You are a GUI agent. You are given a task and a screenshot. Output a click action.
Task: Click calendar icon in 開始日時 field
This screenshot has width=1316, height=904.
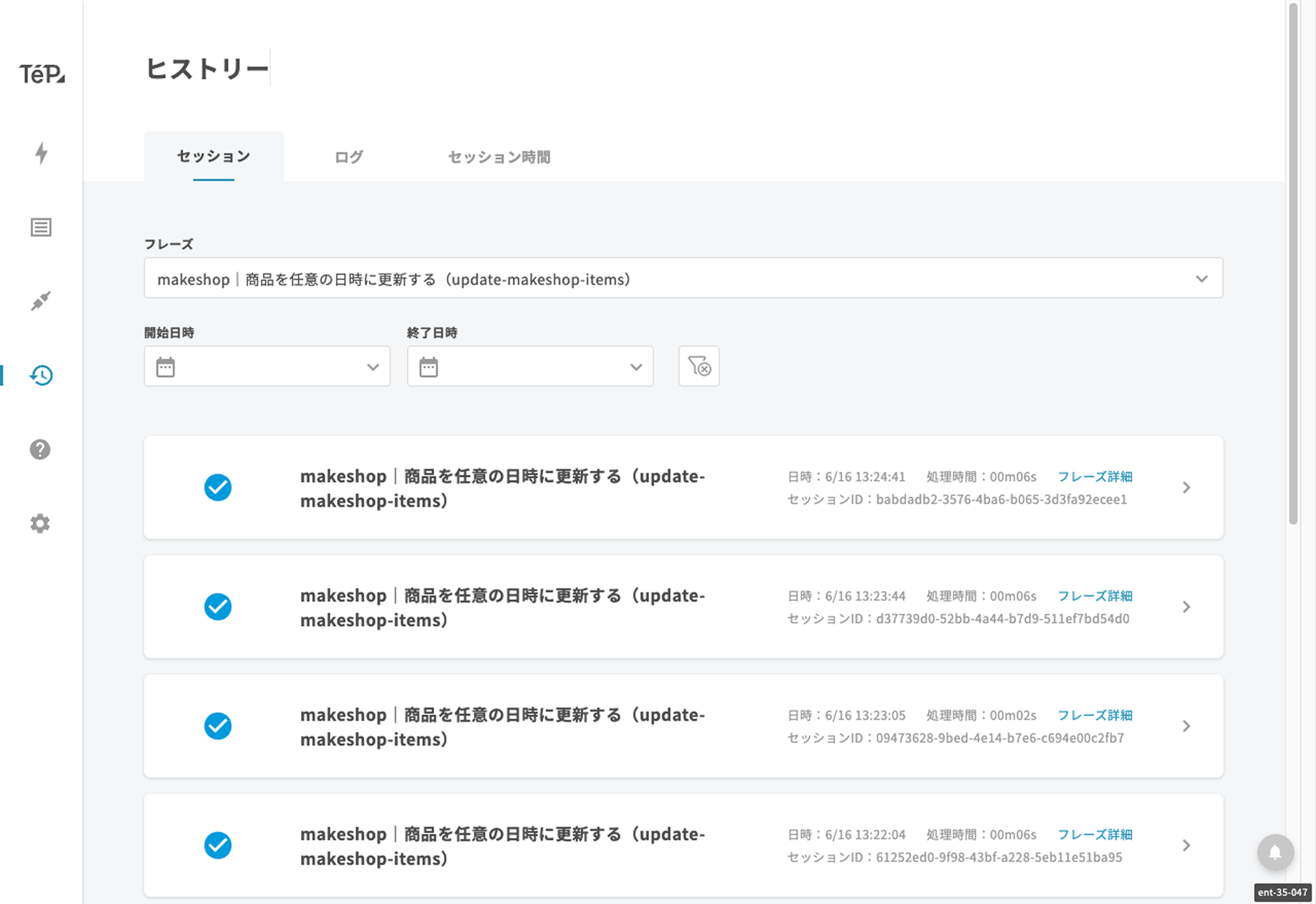[x=166, y=367]
